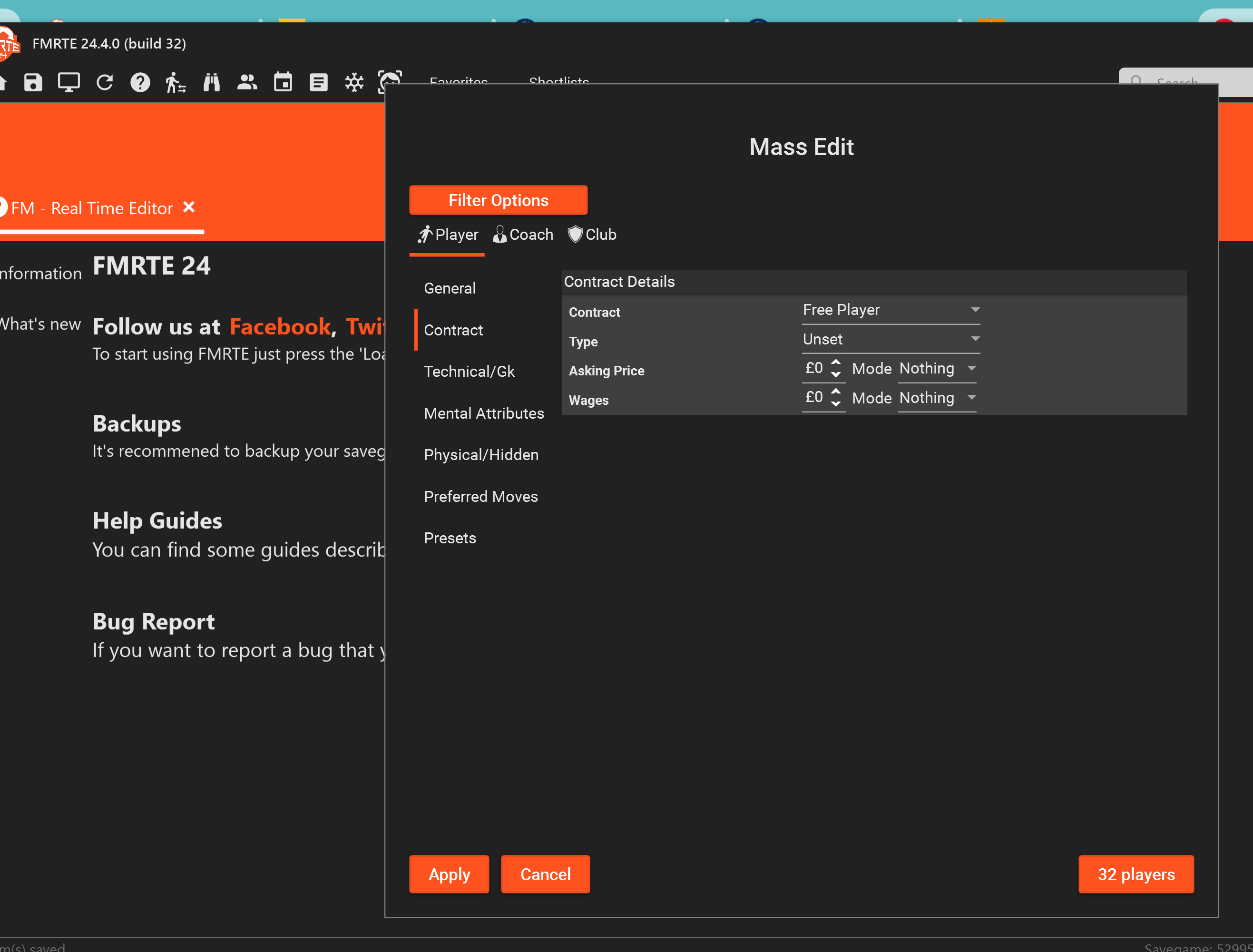
Task: Open the Mental Attributes section
Action: click(484, 413)
